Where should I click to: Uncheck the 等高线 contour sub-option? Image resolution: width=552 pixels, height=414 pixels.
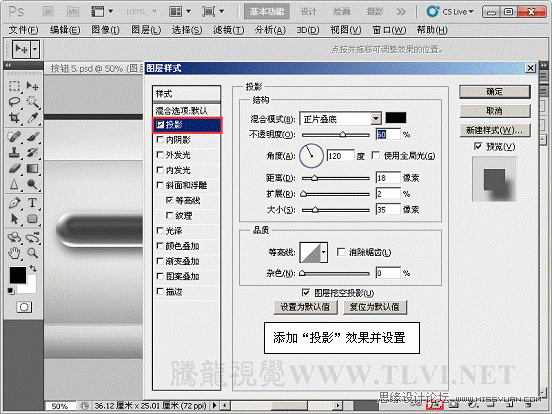tap(169, 200)
